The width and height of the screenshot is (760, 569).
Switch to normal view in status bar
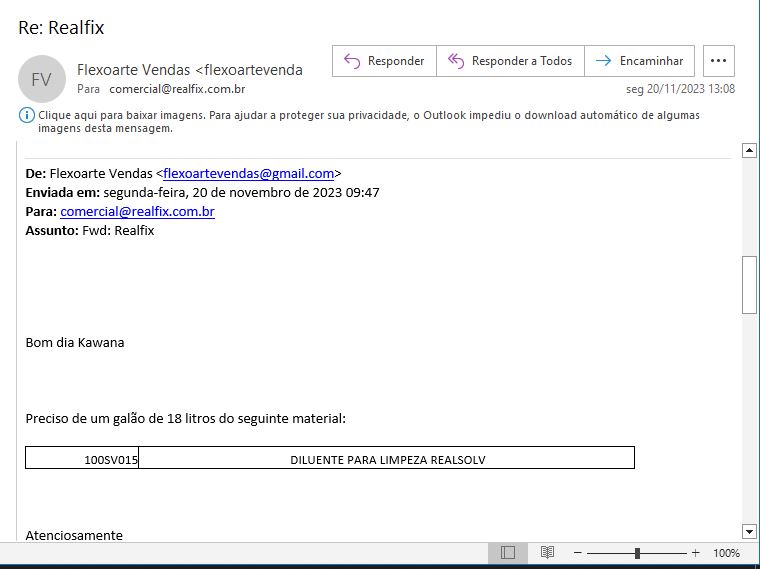pyautogui.click(x=508, y=553)
